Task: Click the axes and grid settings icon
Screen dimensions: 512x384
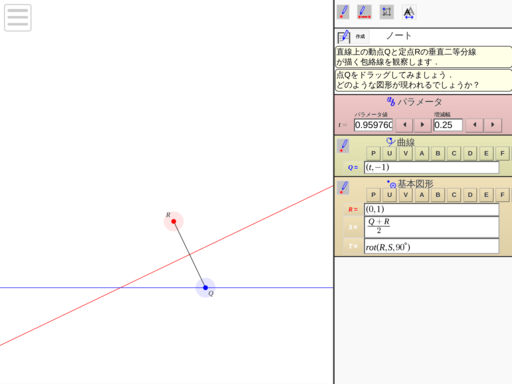Action: tap(387, 12)
